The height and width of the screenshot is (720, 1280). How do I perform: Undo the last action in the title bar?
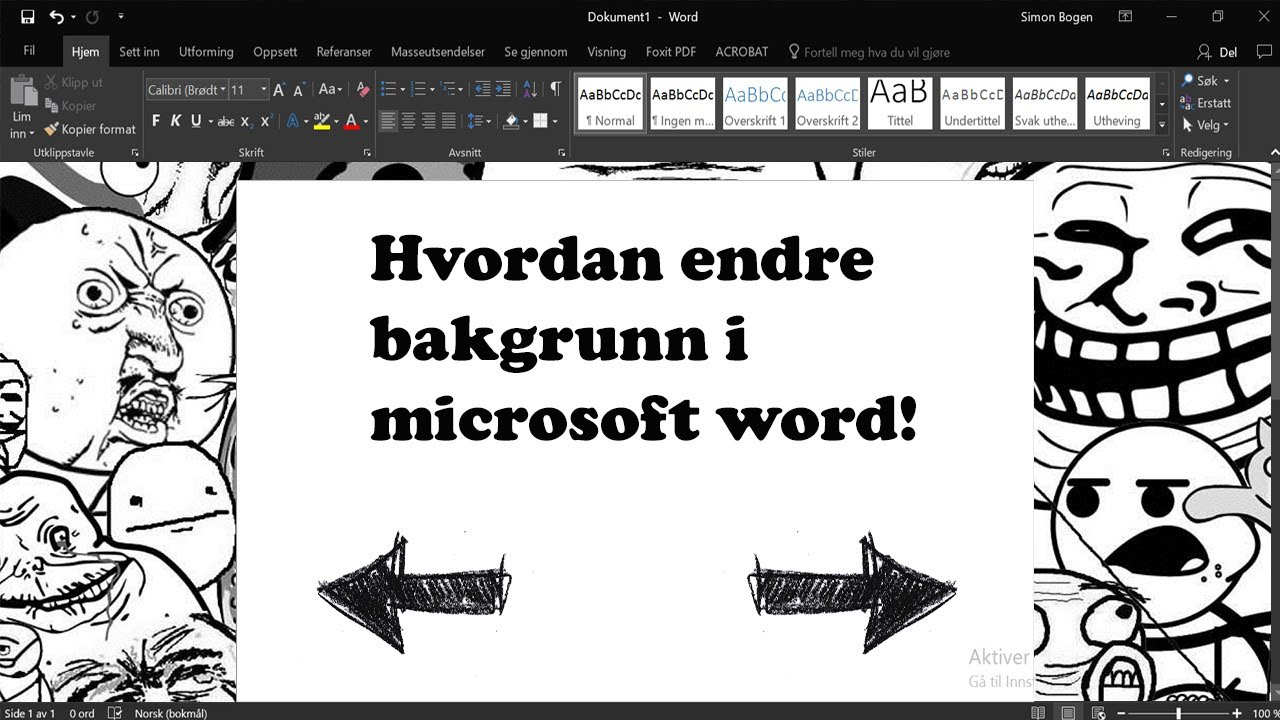56,17
